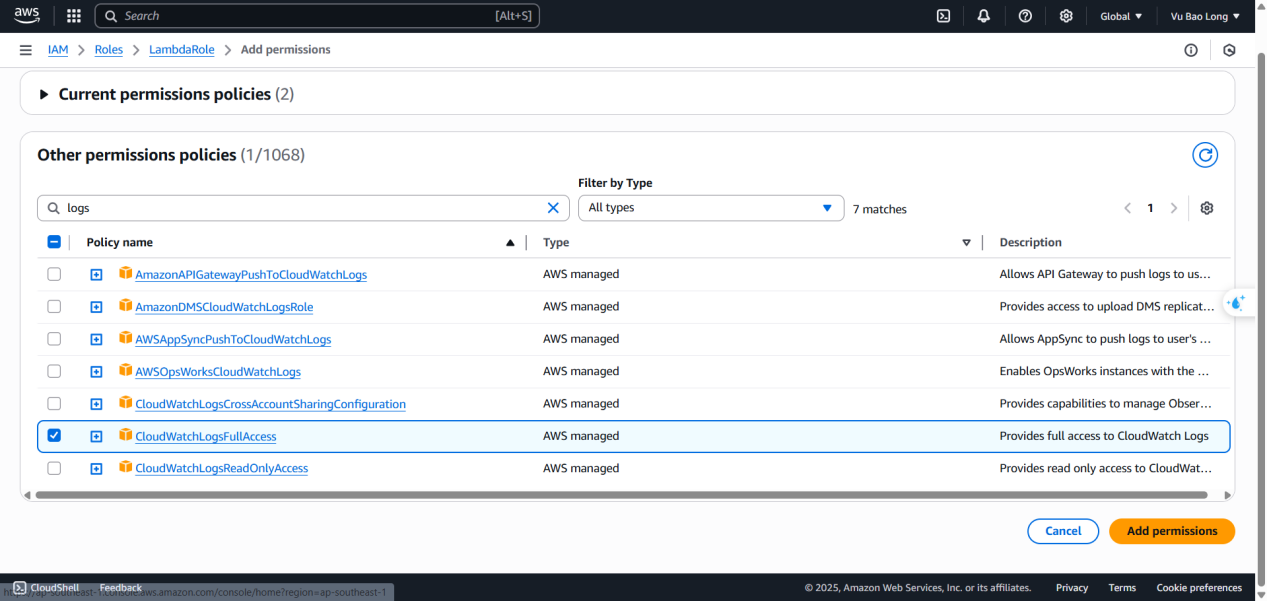This screenshot has height=601, width=1267.
Task: Go to IAM breadcrumb
Action: [x=58, y=50]
